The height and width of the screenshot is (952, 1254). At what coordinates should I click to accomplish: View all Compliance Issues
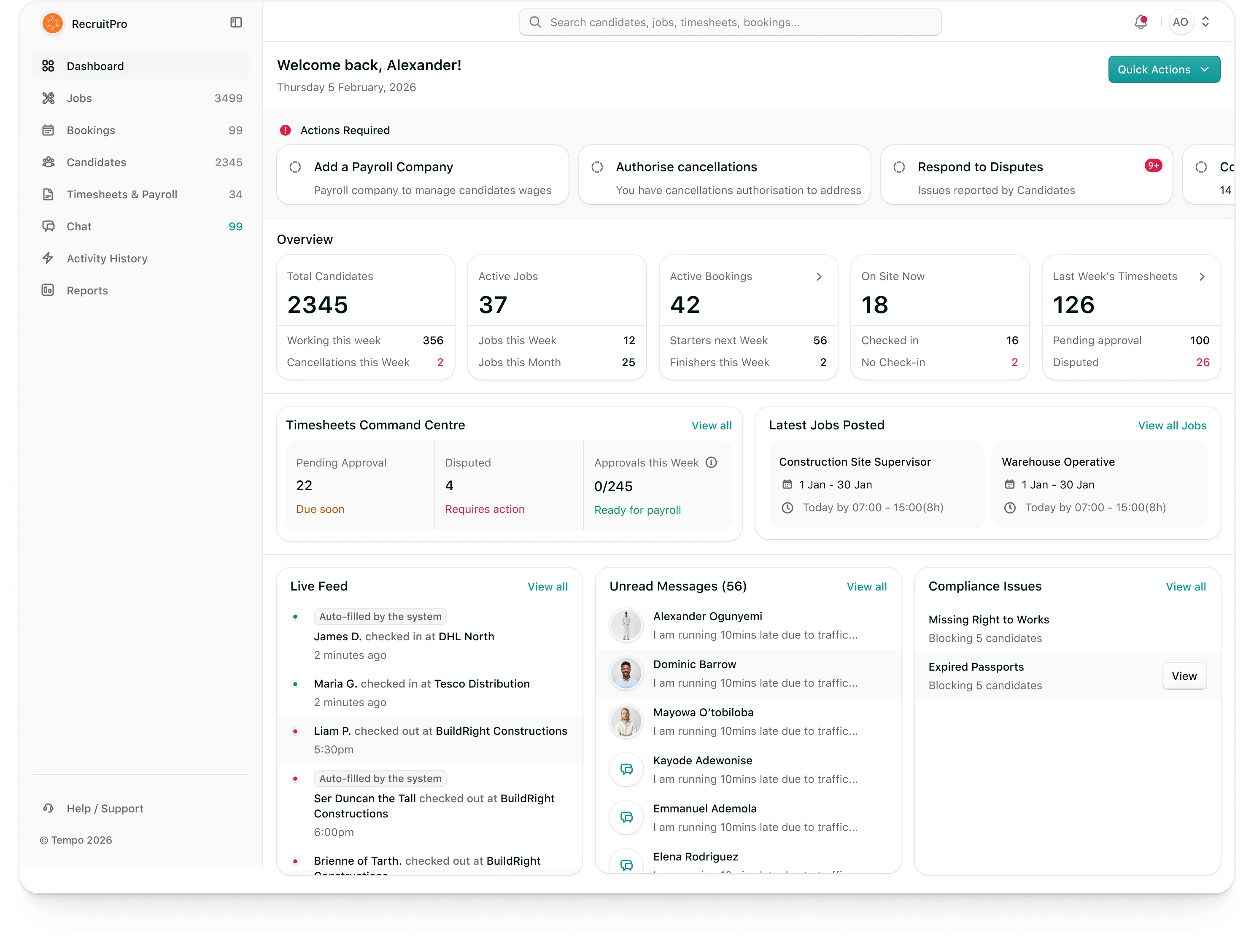pyautogui.click(x=1186, y=586)
